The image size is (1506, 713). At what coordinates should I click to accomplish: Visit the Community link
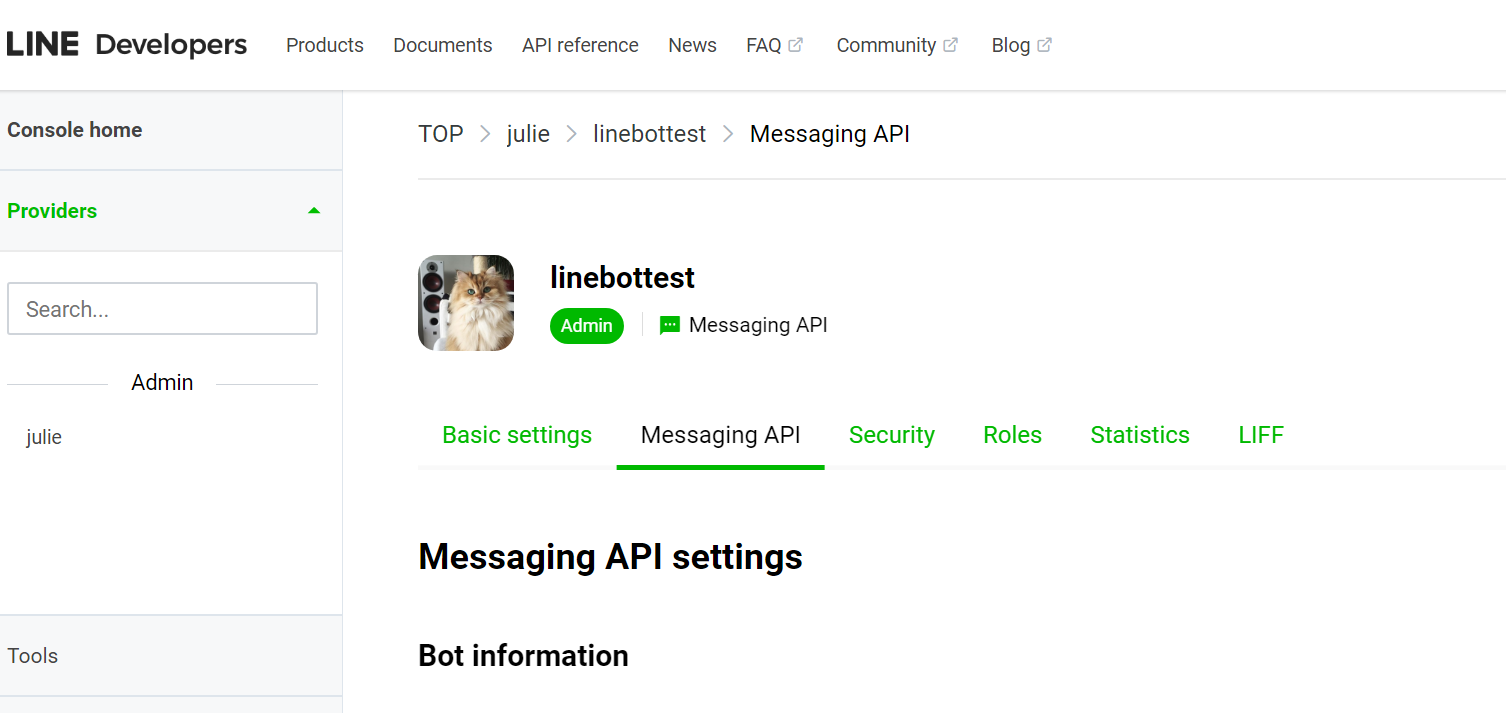pyautogui.click(x=886, y=45)
